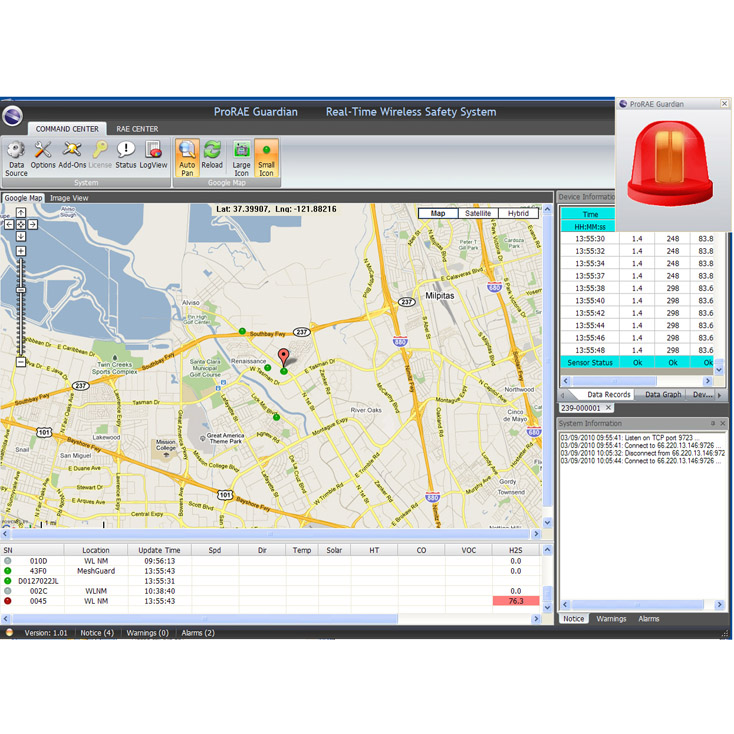Pan the map left arrow

tap(9, 225)
